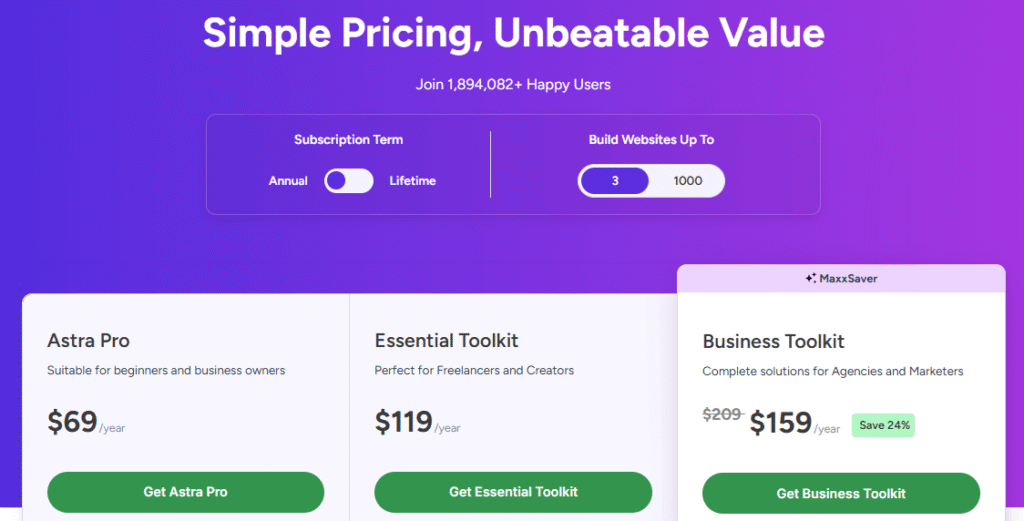The width and height of the screenshot is (1024, 521).
Task: Click the $69 per year price
Action: (72, 422)
